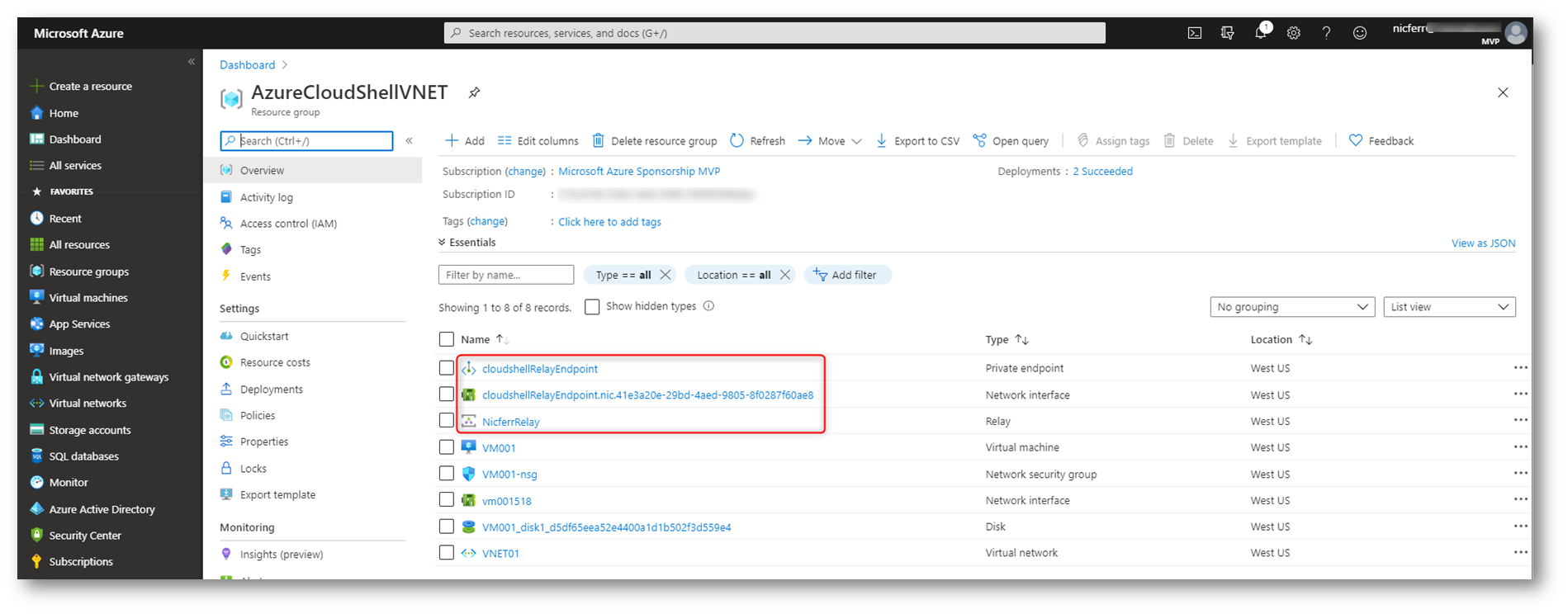The height and width of the screenshot is (614, 1568).
Task: Click the Feedback heart button
Action: tap(1381, 141)
